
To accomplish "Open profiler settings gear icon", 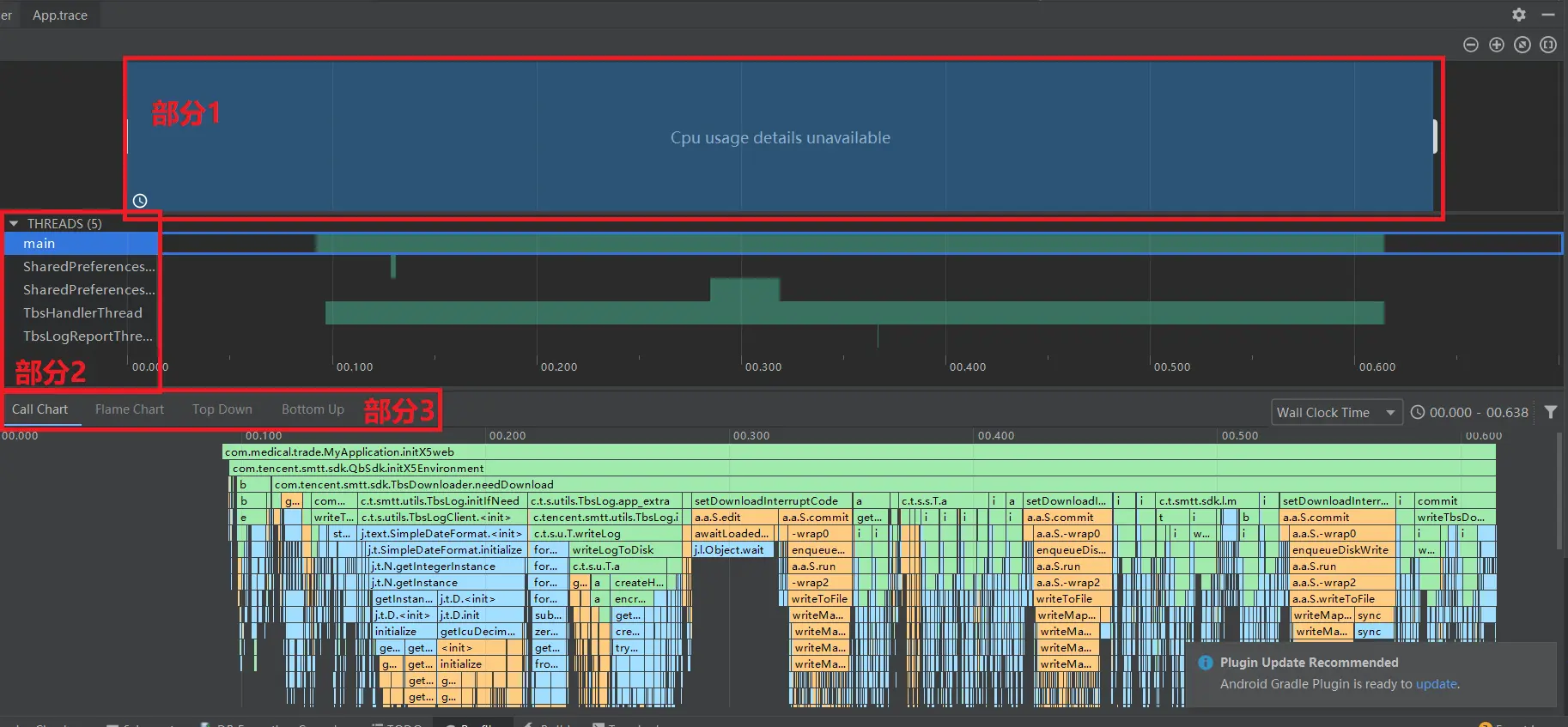I will 1519,15.
